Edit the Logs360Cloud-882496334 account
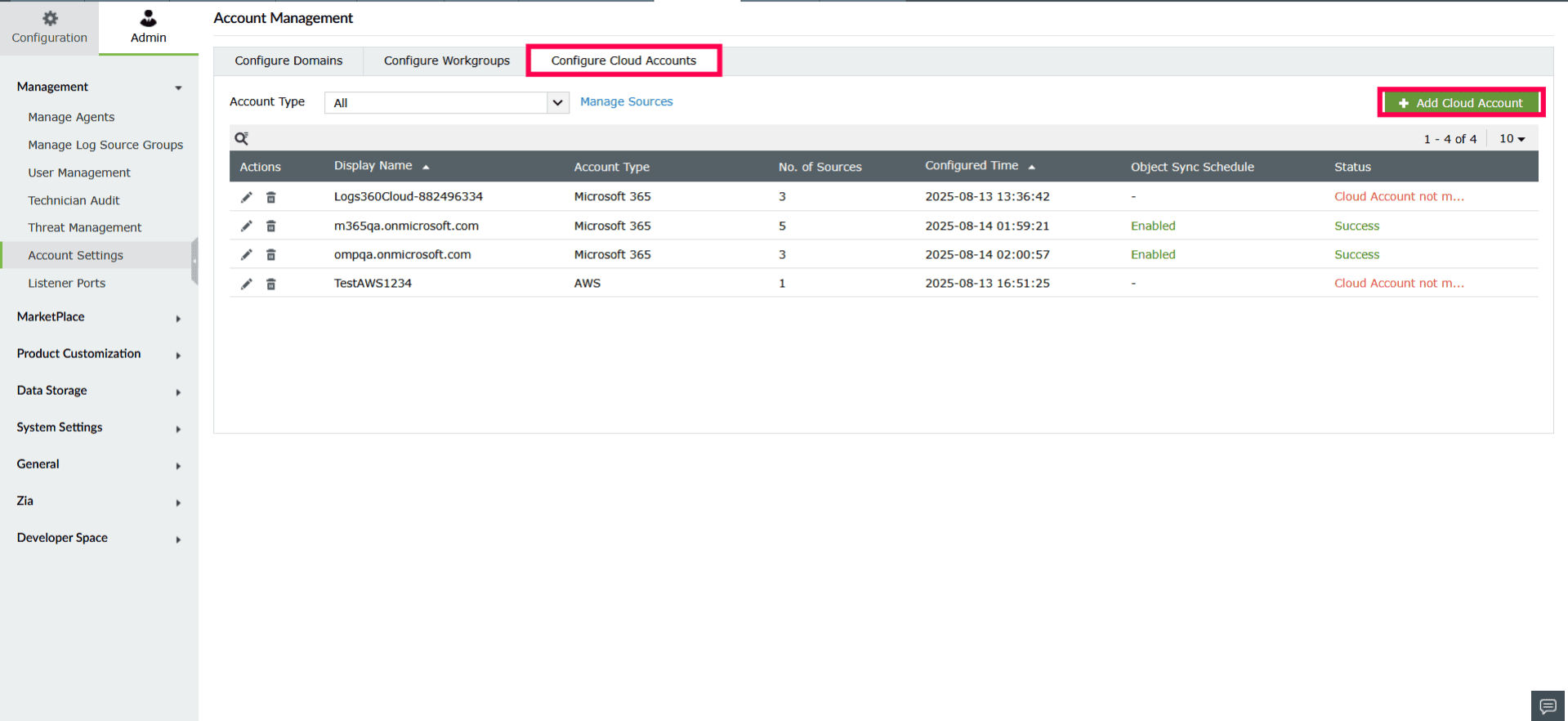The width and height of the screenshot is (1568, 721). click(x=246, y=197)
